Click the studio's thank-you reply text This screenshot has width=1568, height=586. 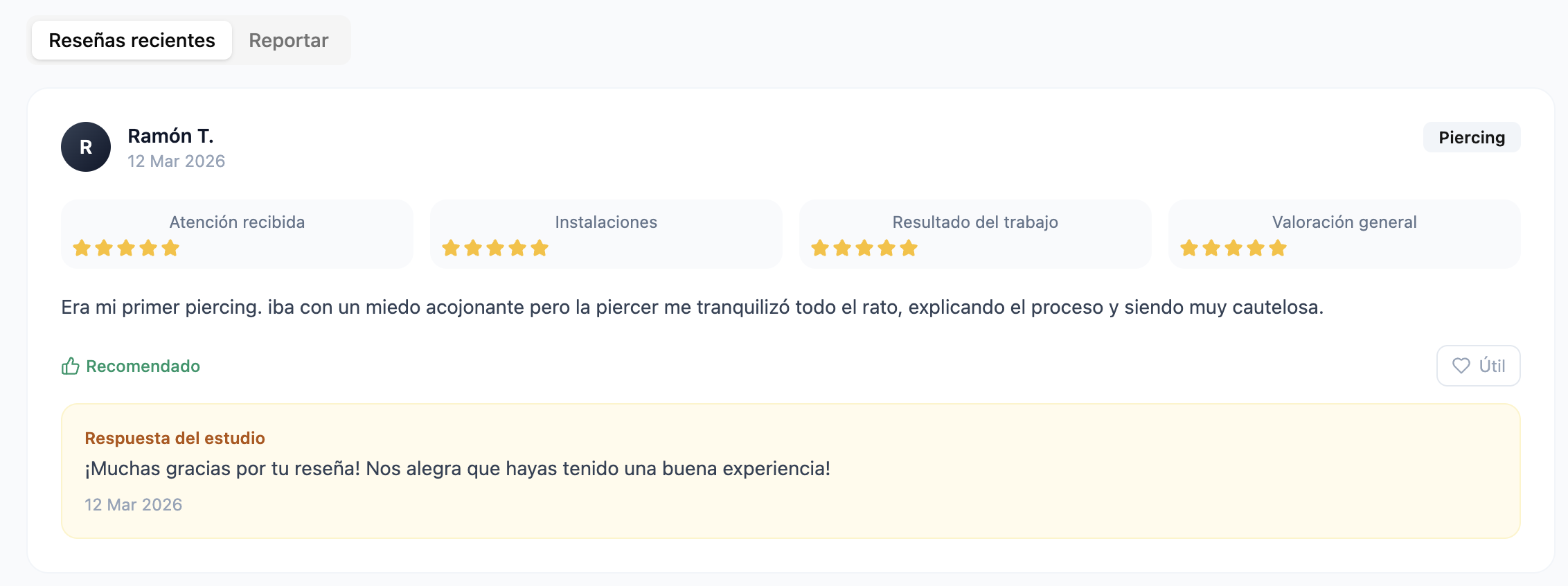(x=457, y=469)
